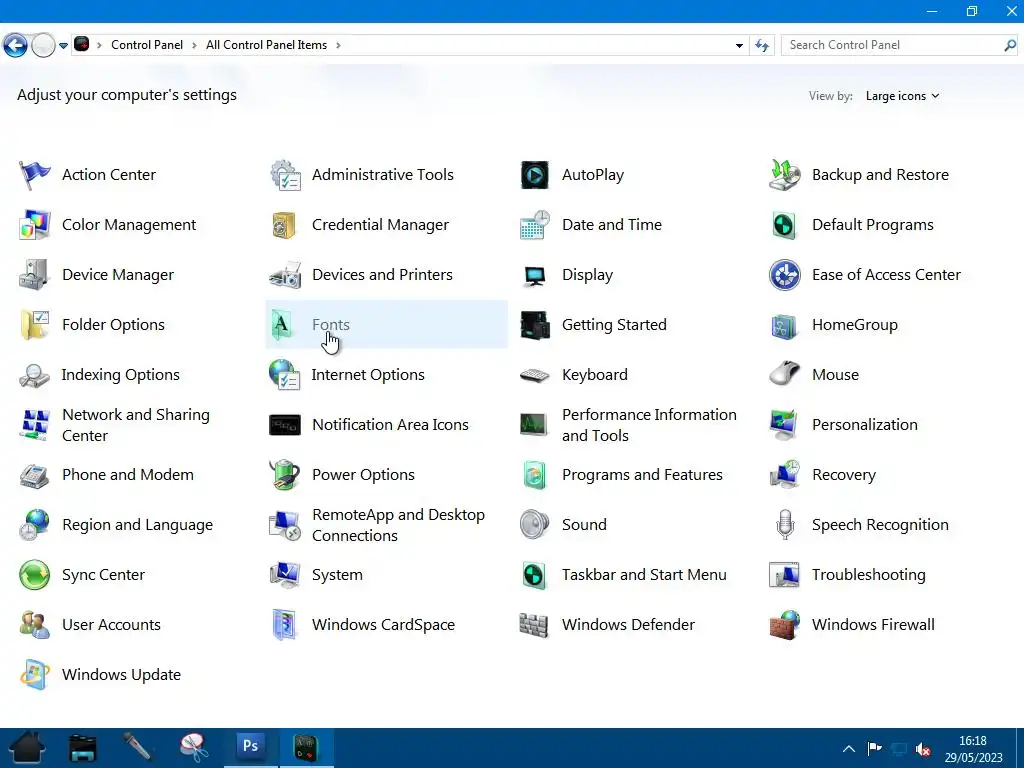The width and height of the screenshot is (1024, 768).
Task: Open the Personalization link
Action: pos(865,424)
